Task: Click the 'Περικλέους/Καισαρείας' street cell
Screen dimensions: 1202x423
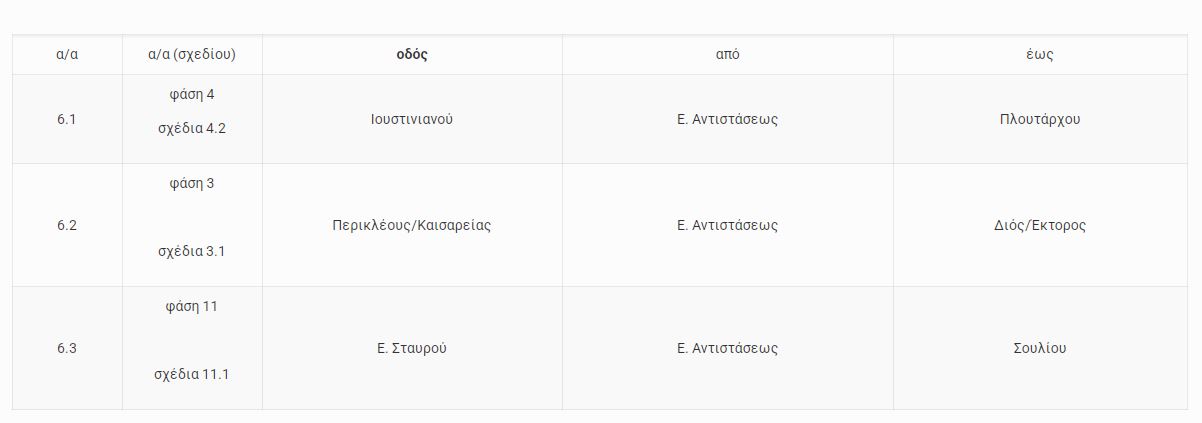Action: point(412,225)
